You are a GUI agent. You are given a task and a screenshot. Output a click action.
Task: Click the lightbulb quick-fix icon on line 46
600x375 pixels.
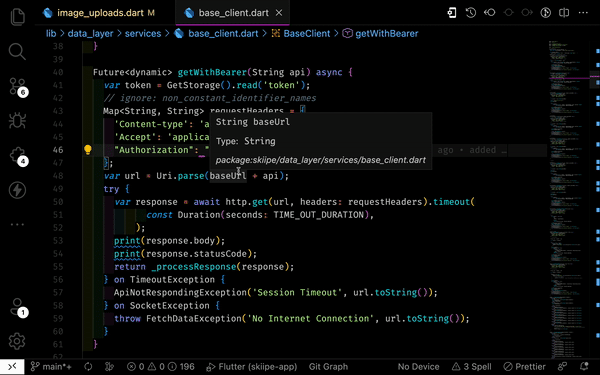pyautogui.click(x=88, y=150)
